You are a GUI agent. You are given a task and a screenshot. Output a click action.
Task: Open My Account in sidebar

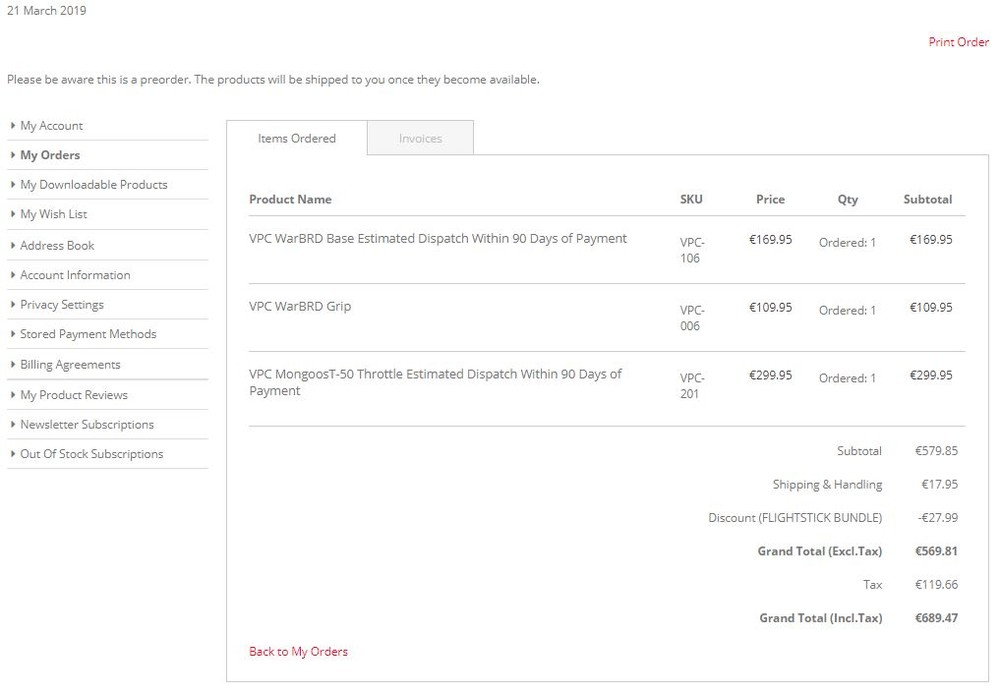tap(51, 126)
